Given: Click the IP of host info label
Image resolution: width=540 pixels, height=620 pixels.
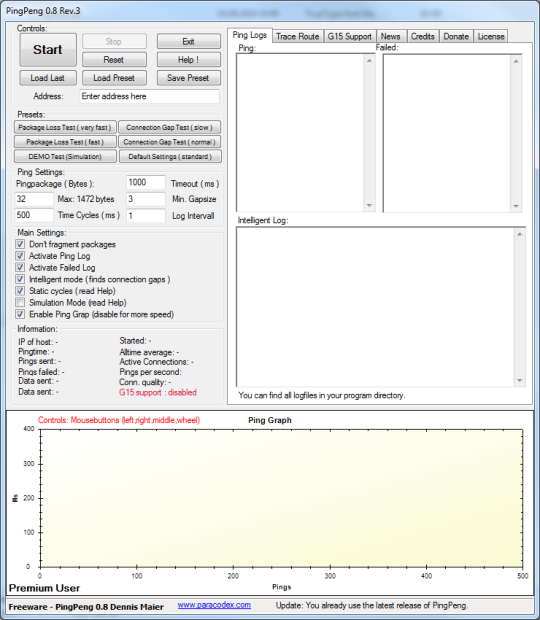Looking at the screenshot, I should pyautogui.click(x=38, y=342).
